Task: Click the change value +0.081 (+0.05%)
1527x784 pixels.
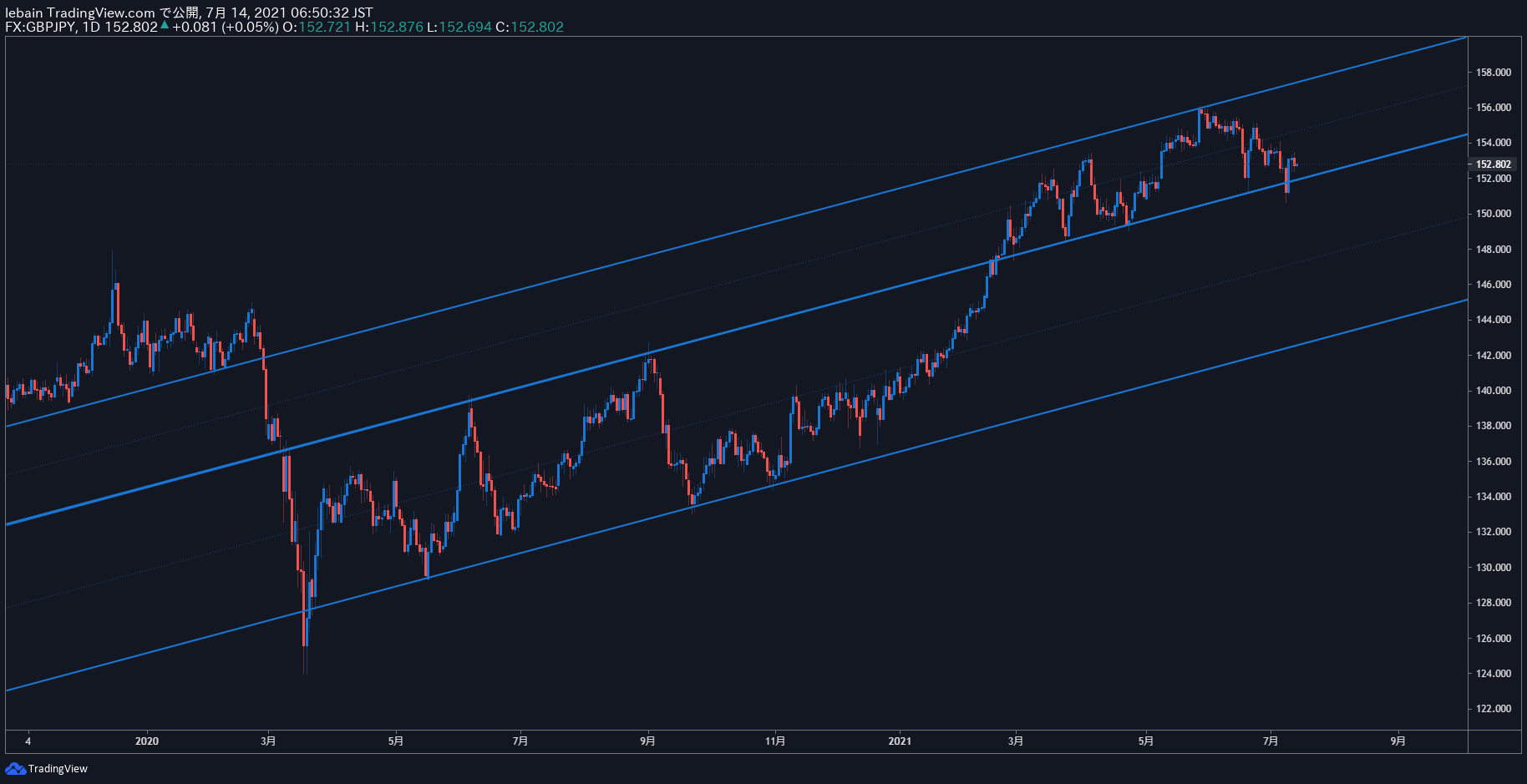Action: (225, 27)
